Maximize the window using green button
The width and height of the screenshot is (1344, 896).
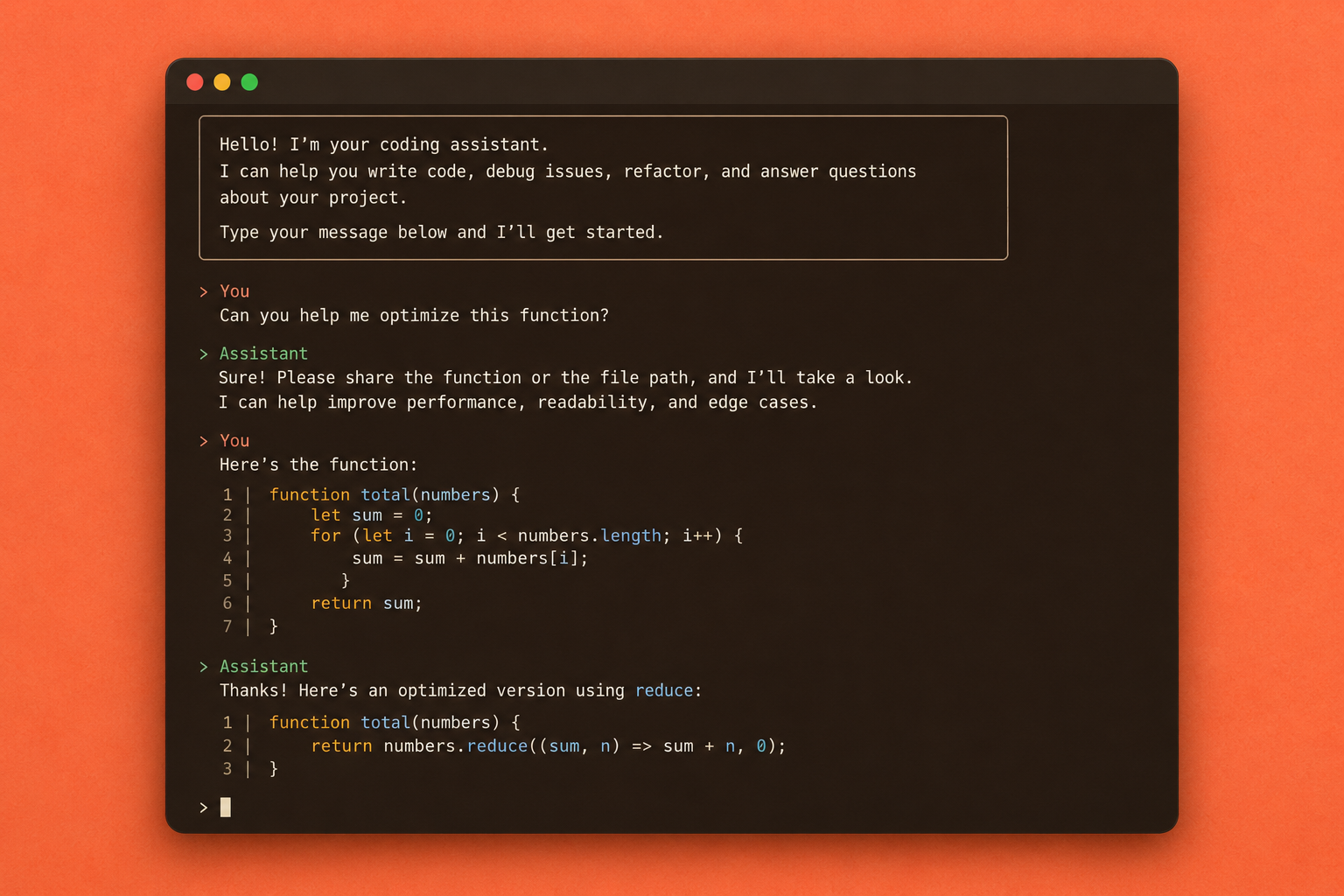coord(249,82)
